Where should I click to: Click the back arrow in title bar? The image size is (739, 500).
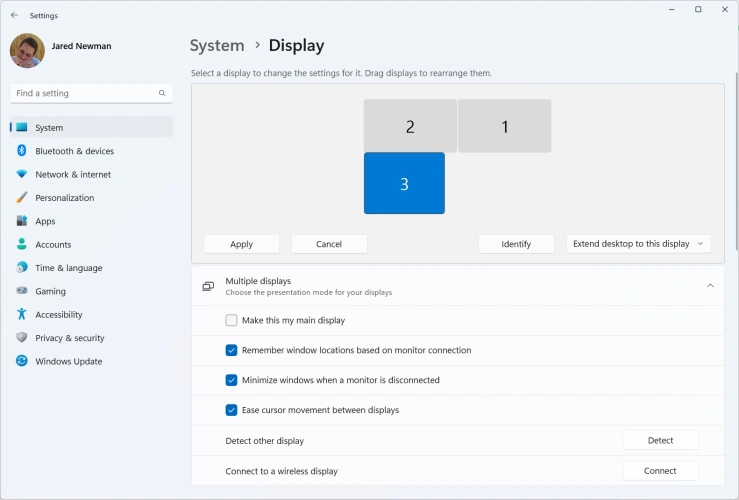point(14,15)
